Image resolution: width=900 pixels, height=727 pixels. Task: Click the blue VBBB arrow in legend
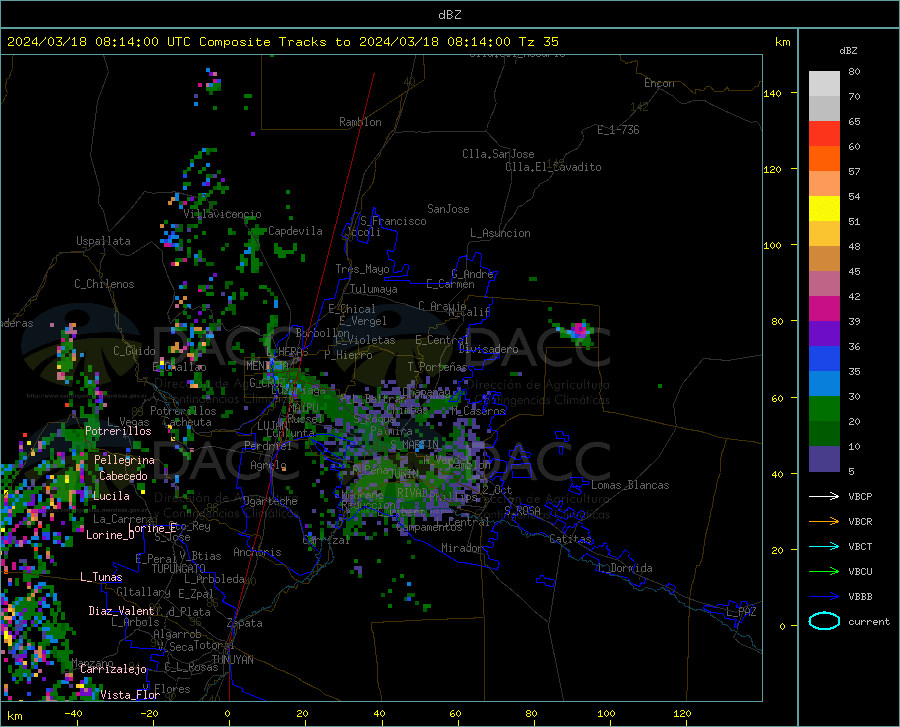pos(824,597)
